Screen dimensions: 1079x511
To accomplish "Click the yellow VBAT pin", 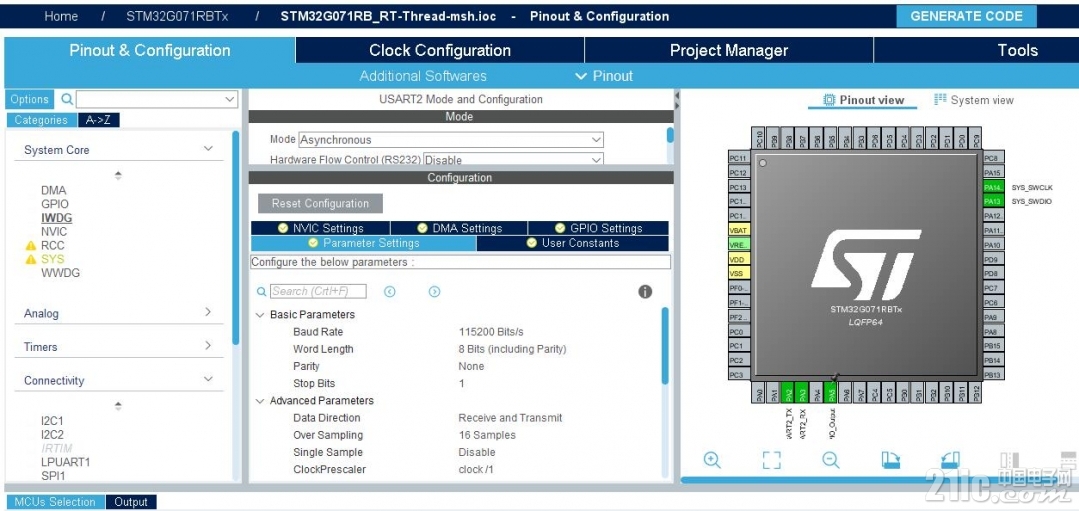I will 739,230.
